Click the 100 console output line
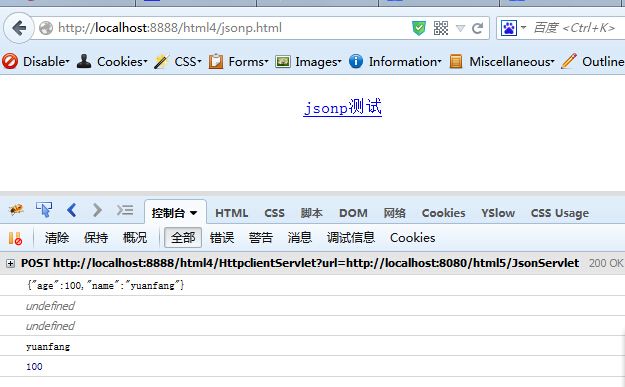Viewport: 625px width, 387px height. click(x=34, y=366)
